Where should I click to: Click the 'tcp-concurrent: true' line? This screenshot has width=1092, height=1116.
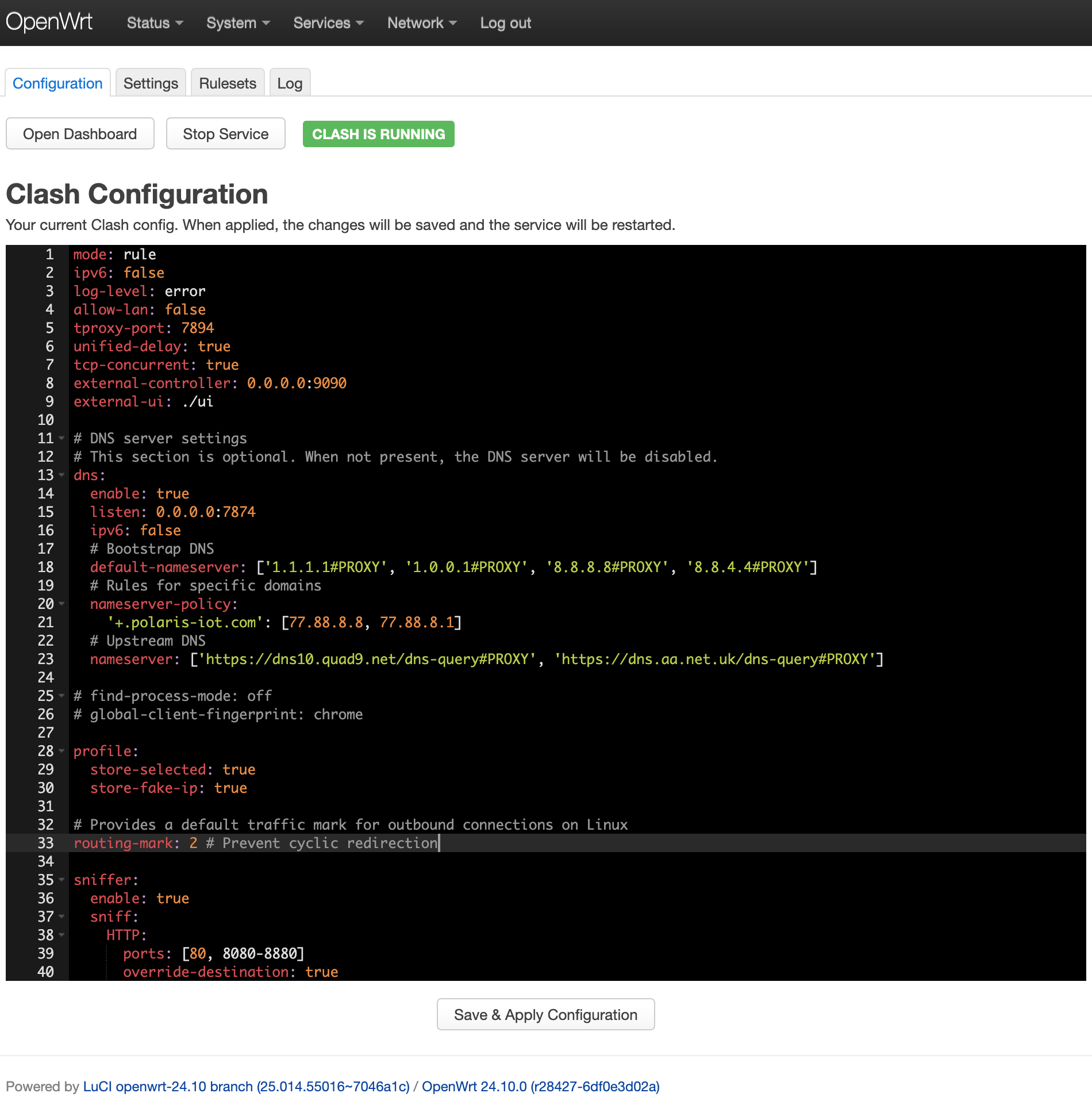tap(156, 365)
